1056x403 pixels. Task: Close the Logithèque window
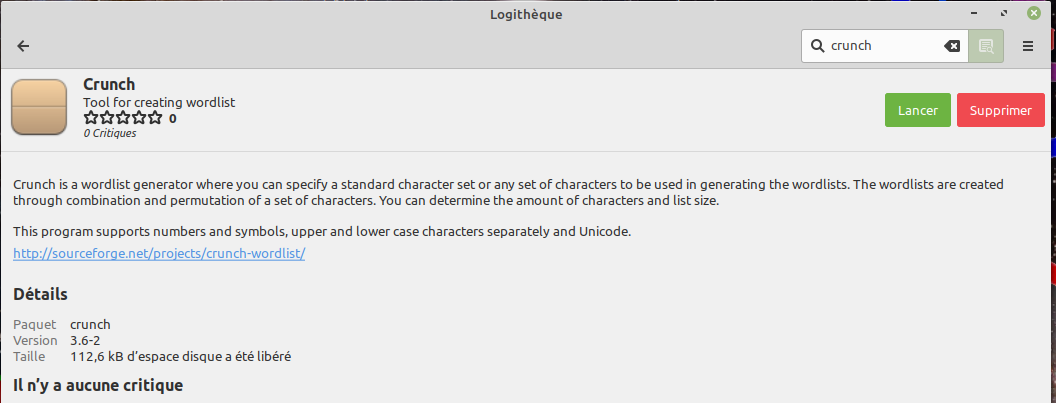1035,14
